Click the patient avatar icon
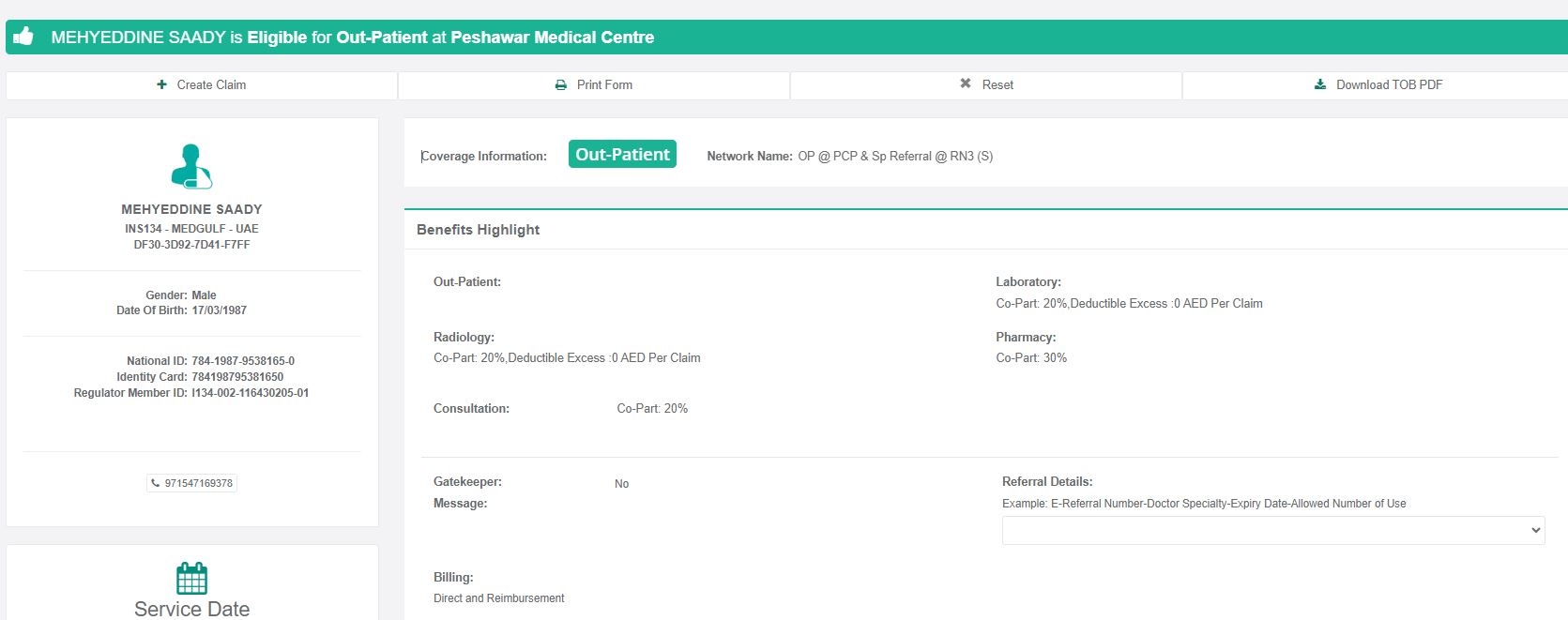 191,166
